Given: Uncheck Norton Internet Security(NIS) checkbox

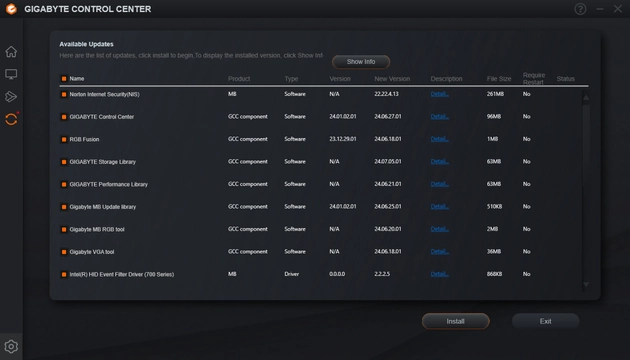Looking at the screenshot, I should (63, 94).
